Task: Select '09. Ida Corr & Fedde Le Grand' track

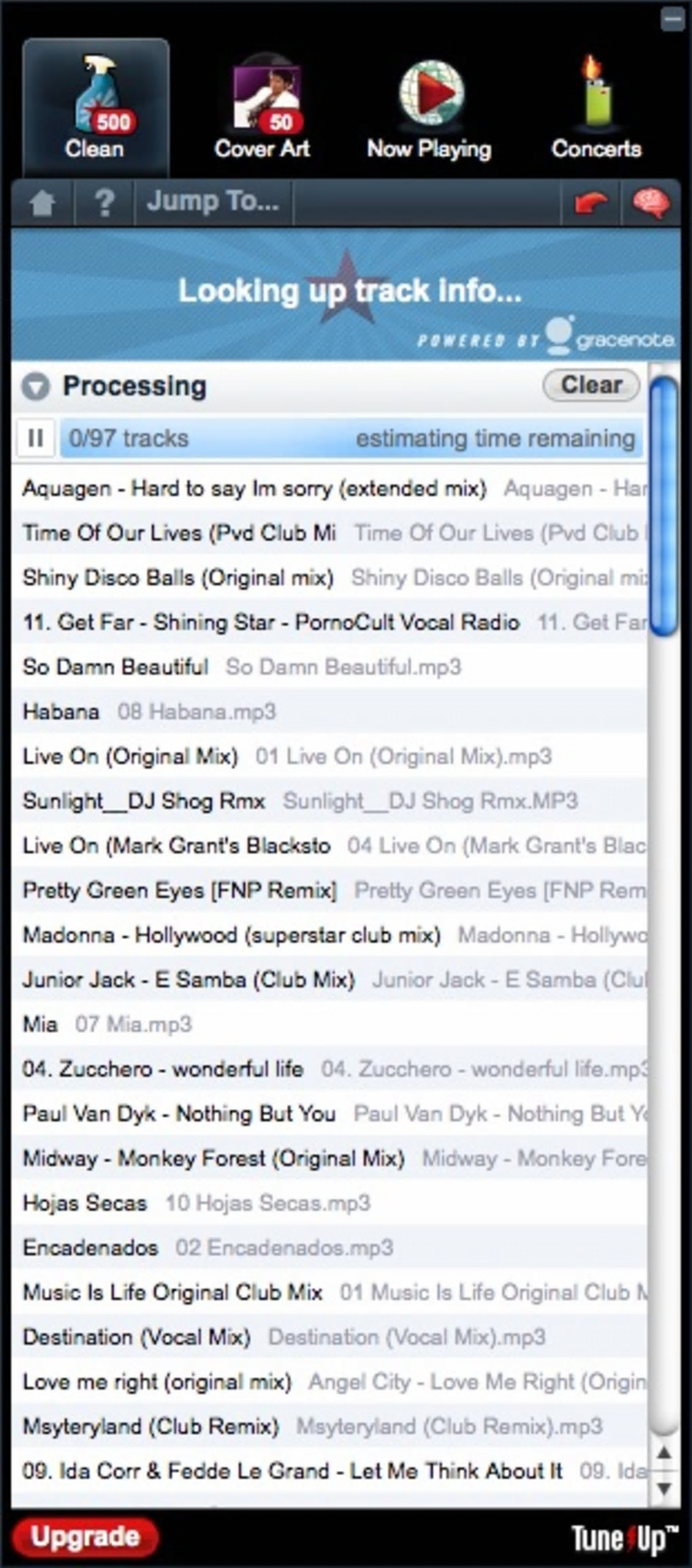Action: click(329, 1471)
